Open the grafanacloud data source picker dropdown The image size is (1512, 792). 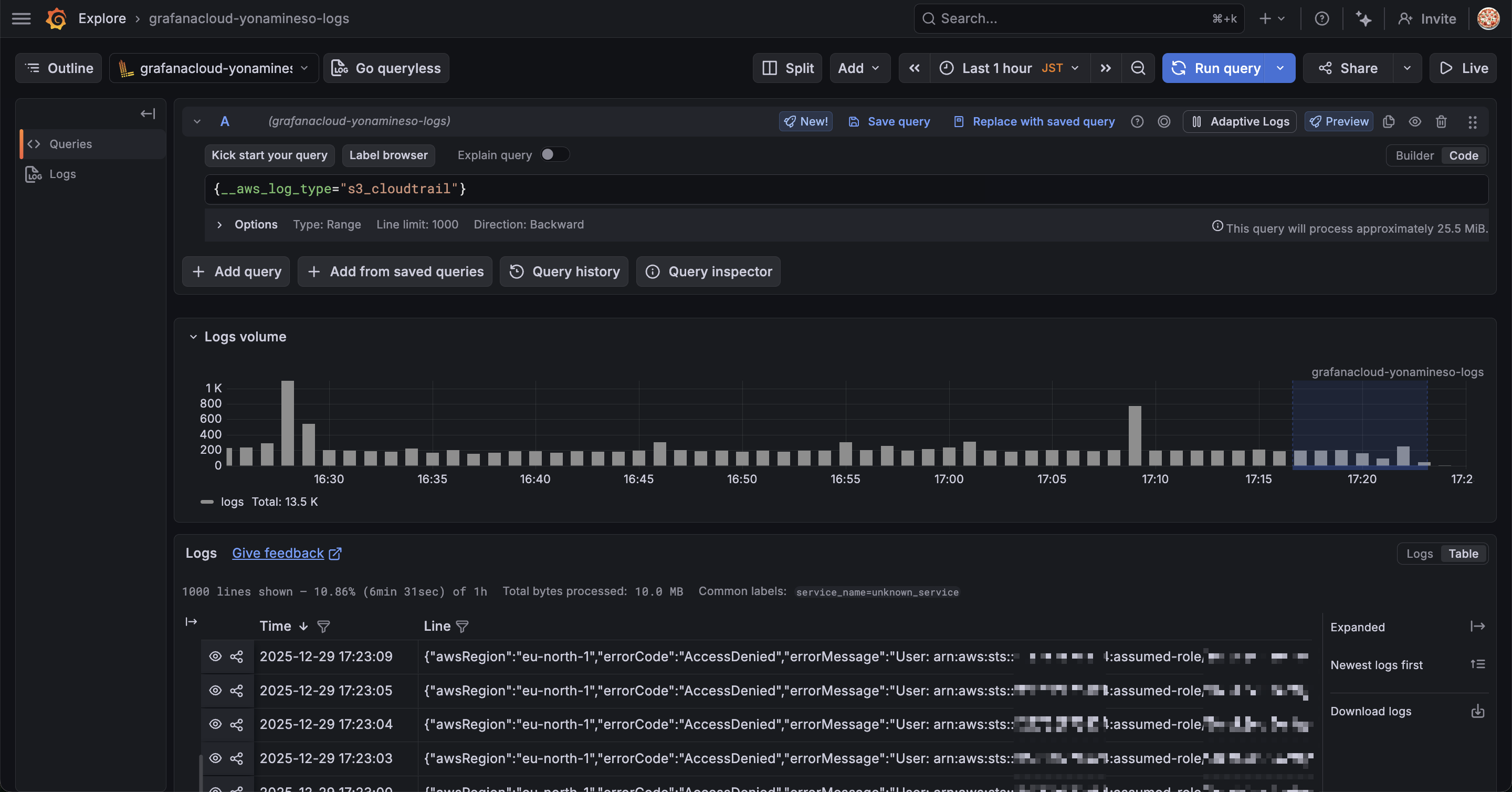tap(214, 68)
